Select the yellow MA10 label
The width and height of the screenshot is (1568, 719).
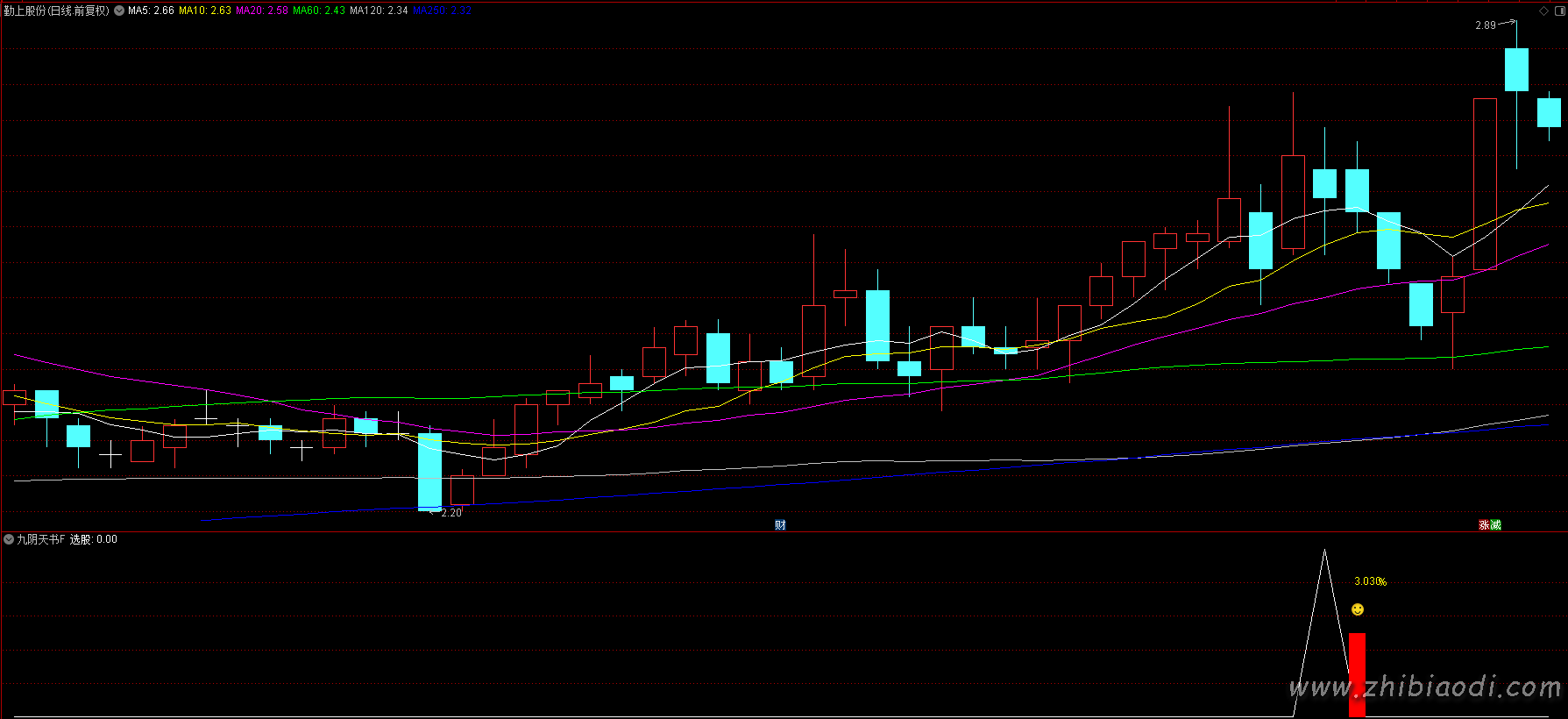205,11
